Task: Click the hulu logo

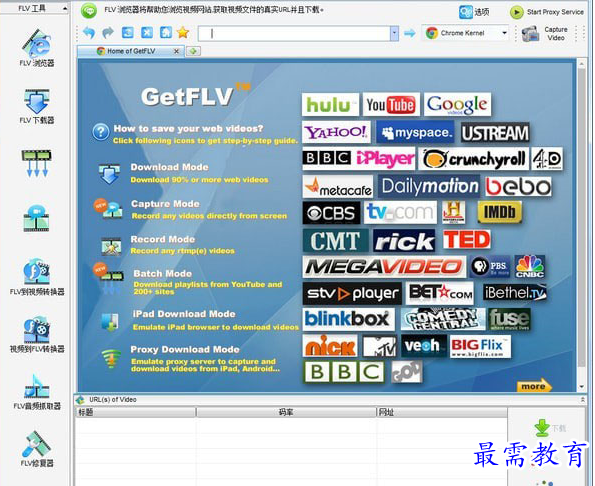Action: tap(330, 105)
